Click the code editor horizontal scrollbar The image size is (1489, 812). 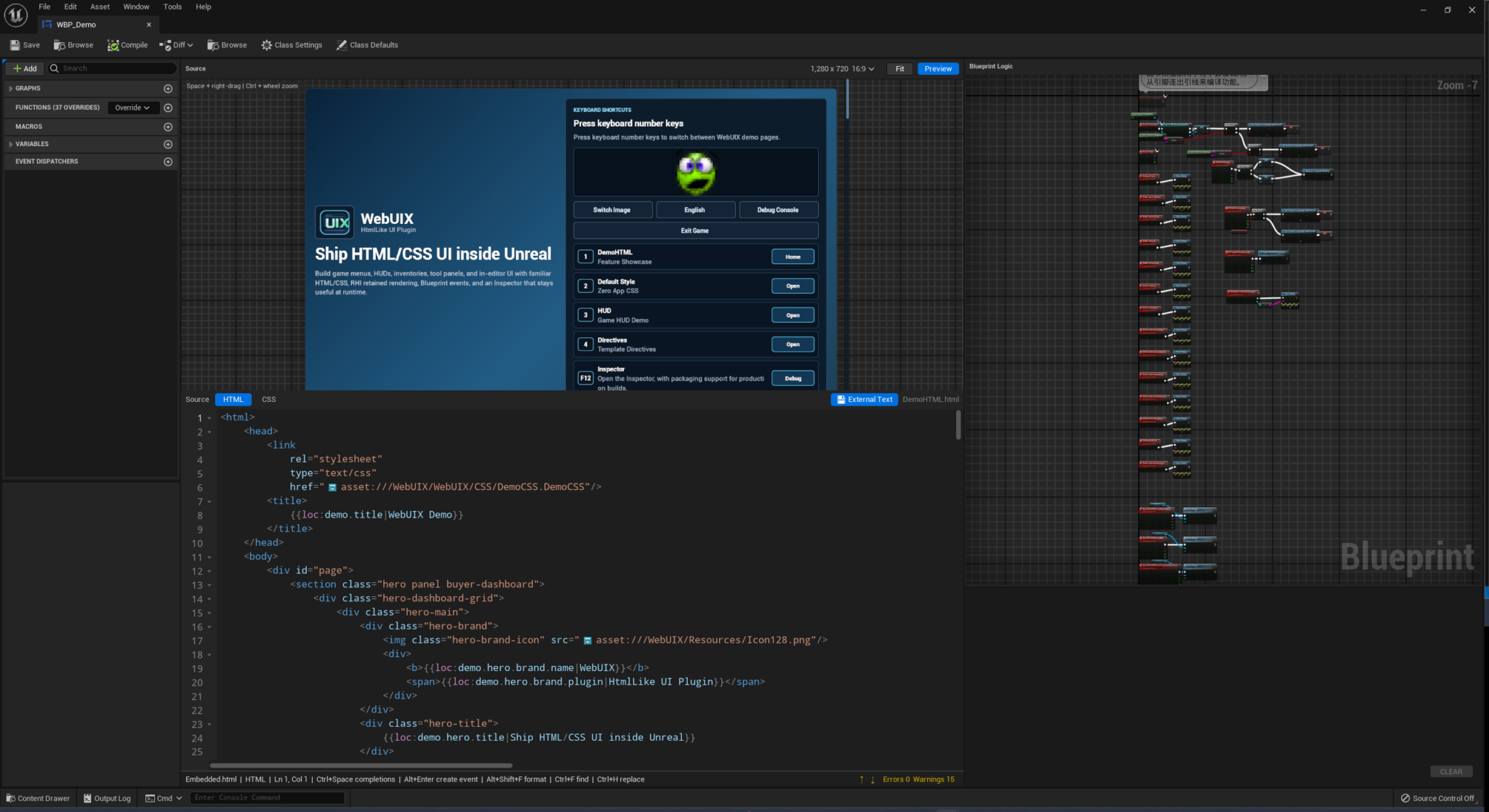361,765
